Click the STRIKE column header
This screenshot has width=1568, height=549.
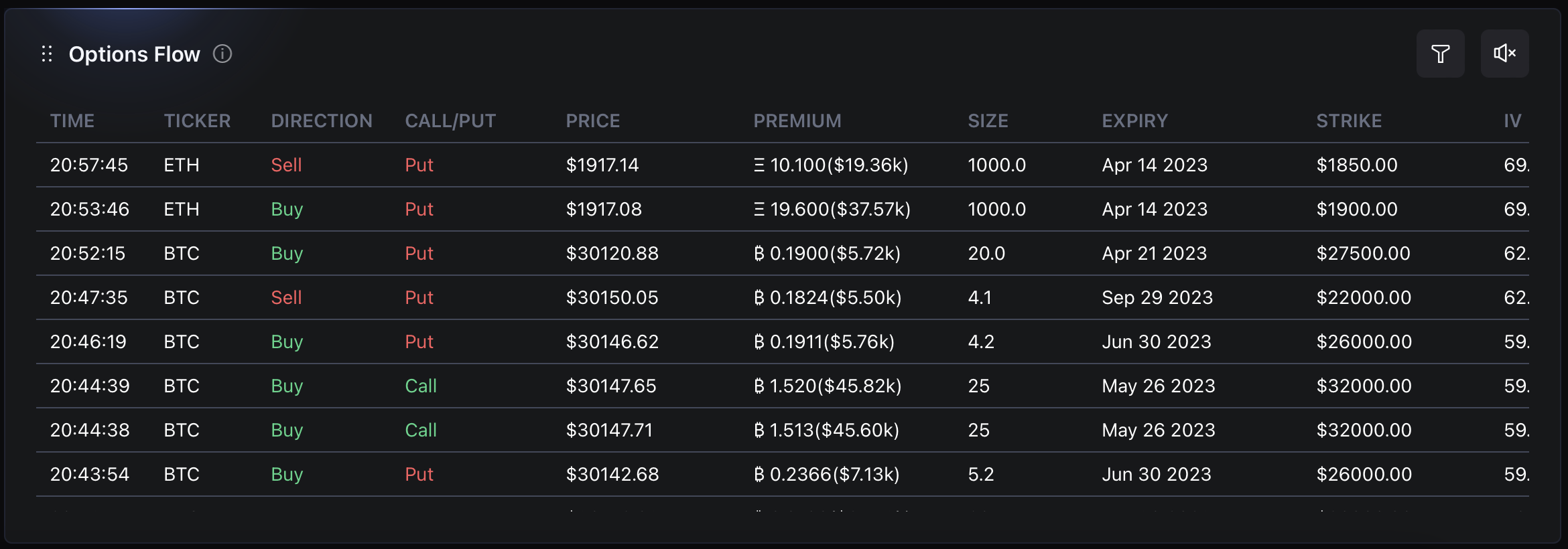(1348, 121)
